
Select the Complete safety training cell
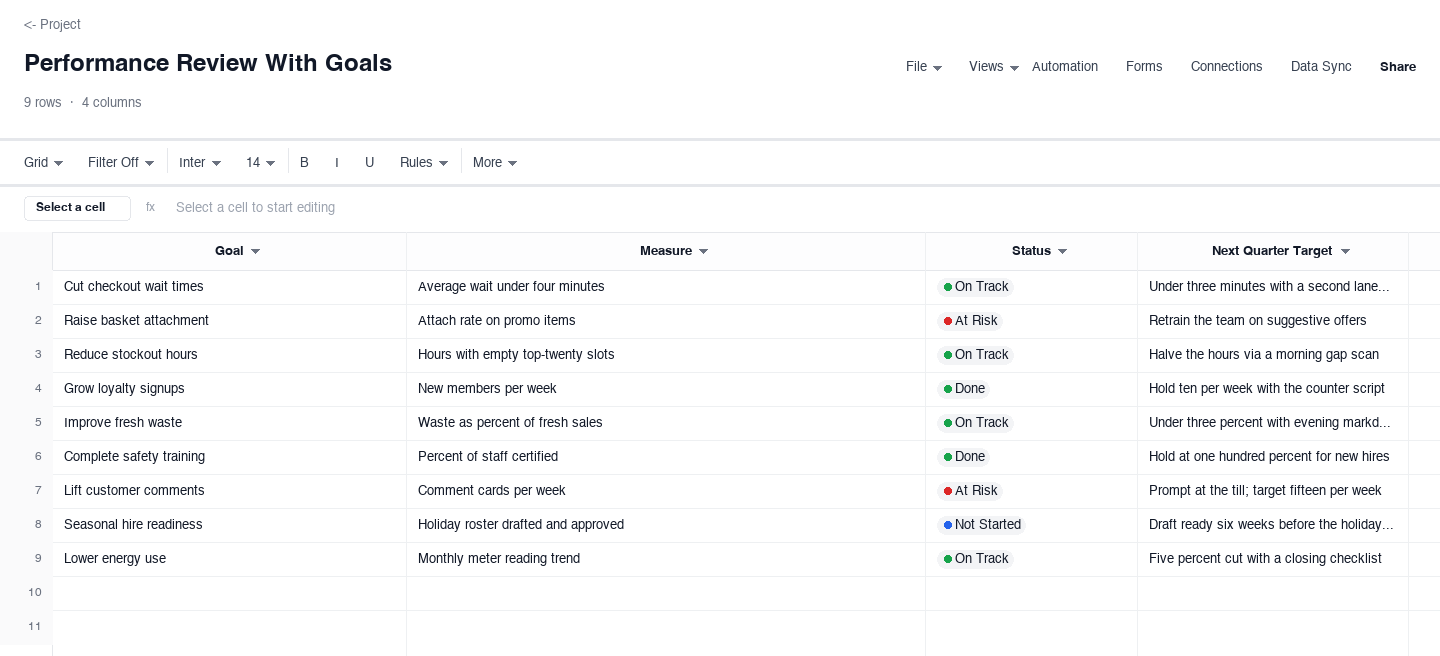[x=229, y=457]
